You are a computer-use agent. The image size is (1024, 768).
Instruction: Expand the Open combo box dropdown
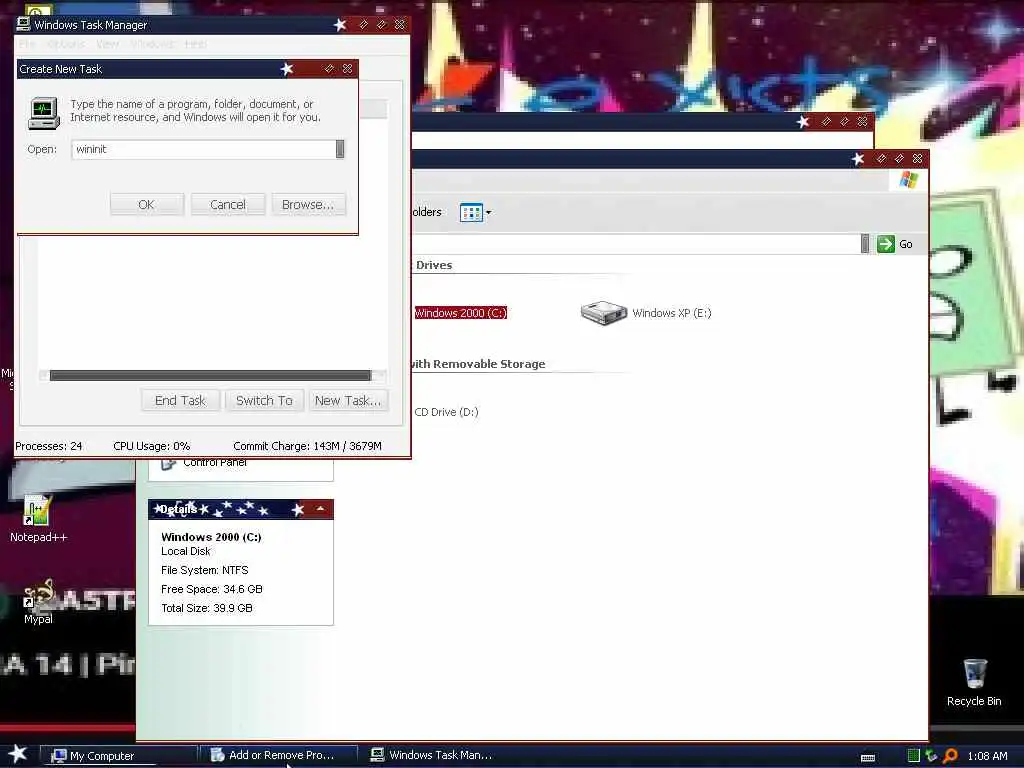340,149
